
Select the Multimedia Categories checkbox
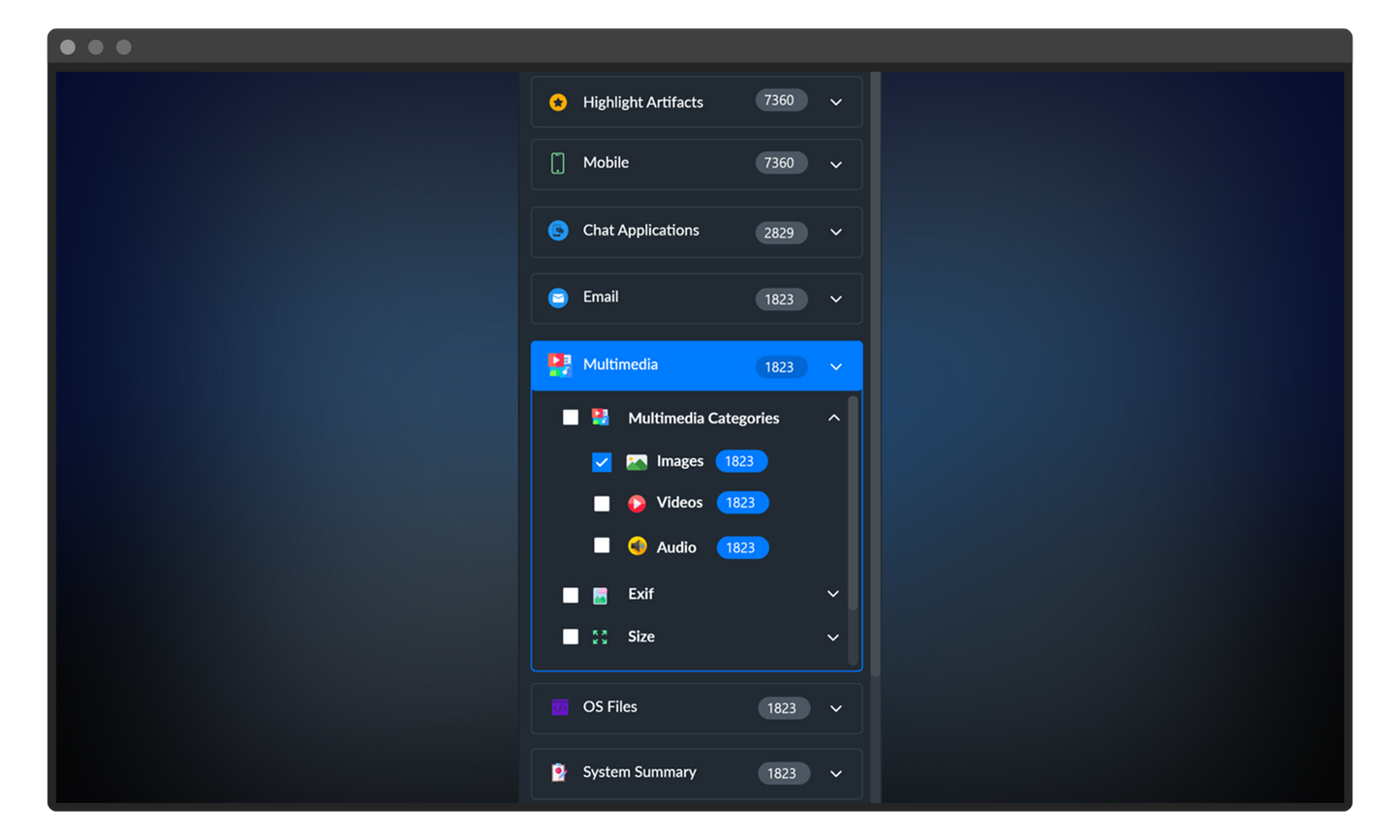pos(571,418)
